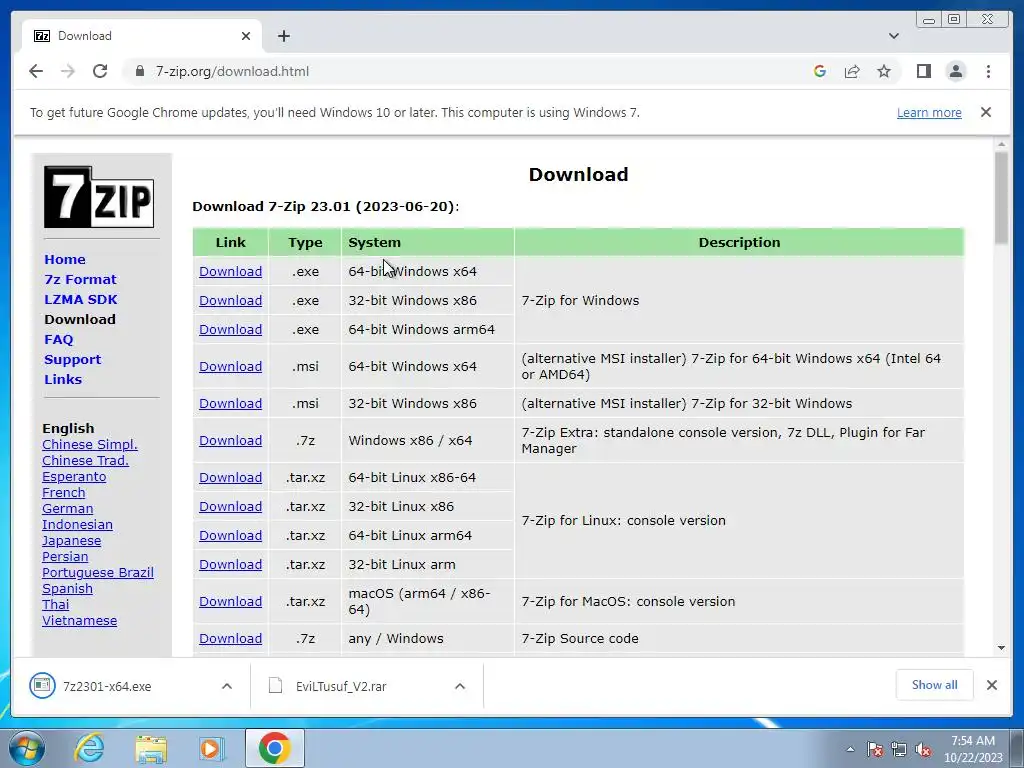Go to Home in sidebar
The height and width of the screenshot is (768, 1024).
[65, 259]
